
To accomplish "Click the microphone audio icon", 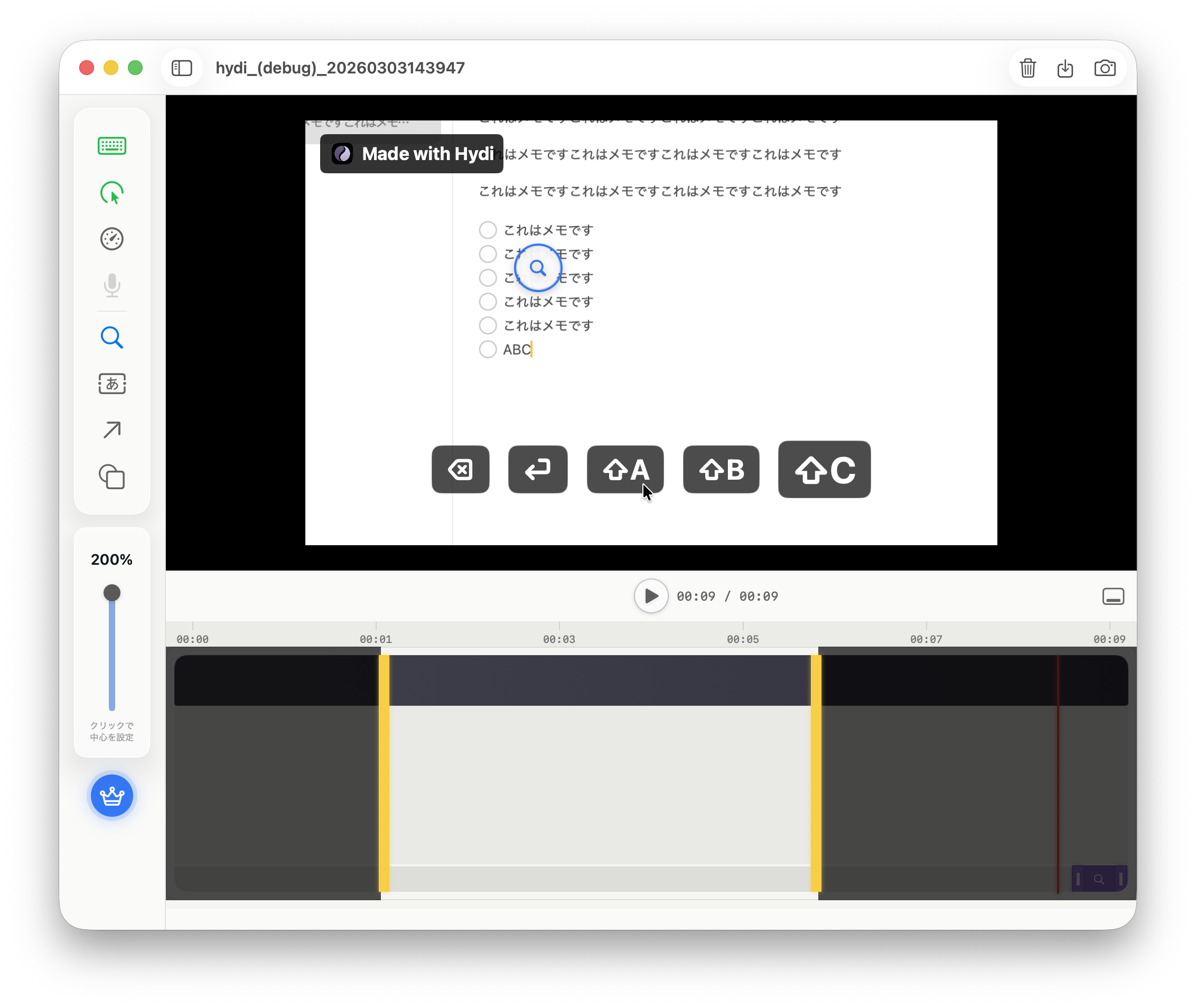I will (112, 285).
